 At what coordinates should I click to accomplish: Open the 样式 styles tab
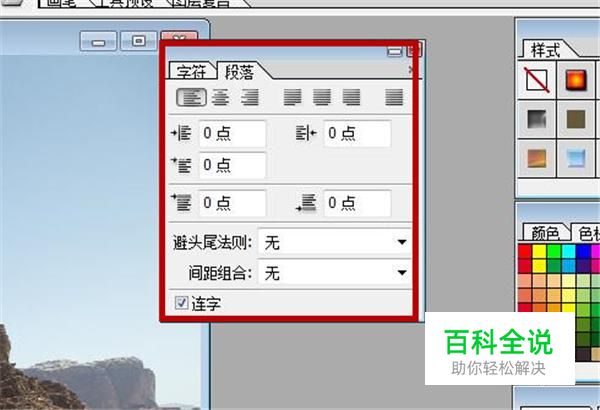[545, 50]
